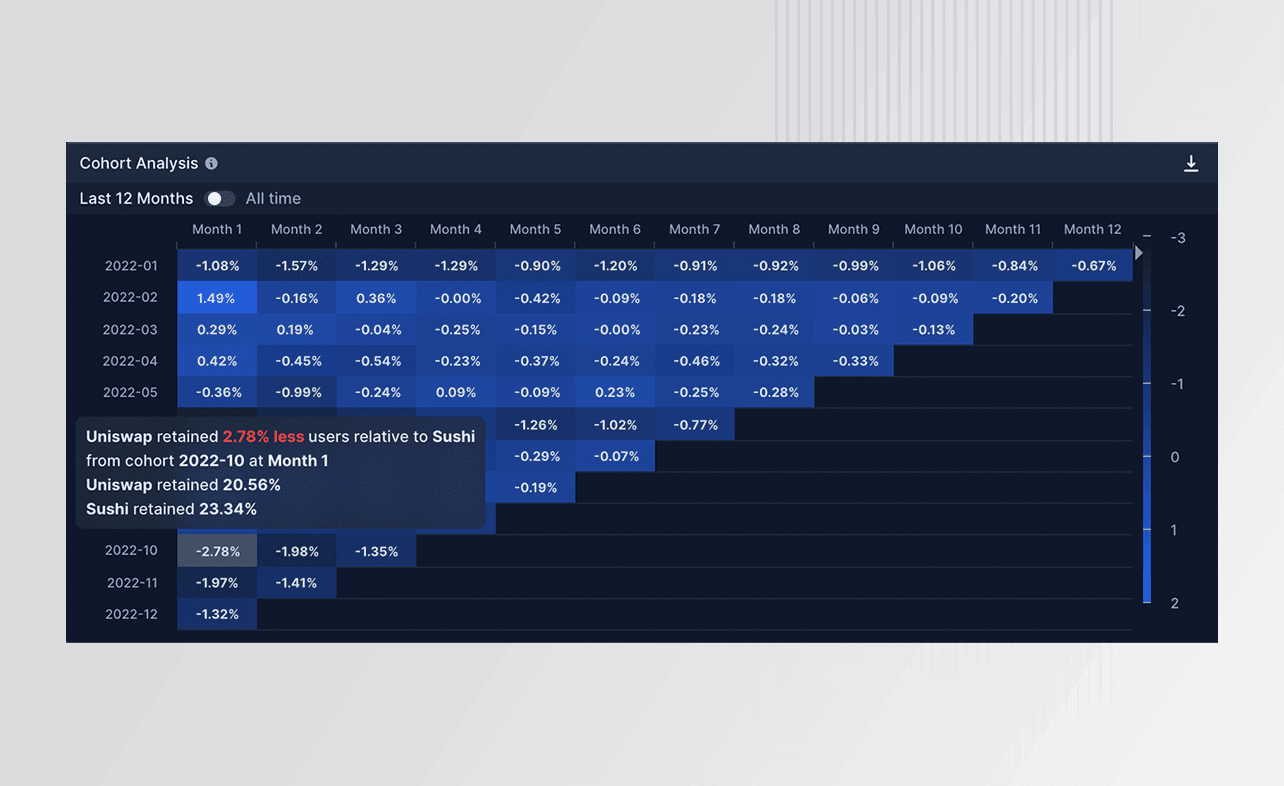Select the 2022-02 cohort row label
The height and width of the screenshot is (786, 1284).
click(x=131, y=298)
